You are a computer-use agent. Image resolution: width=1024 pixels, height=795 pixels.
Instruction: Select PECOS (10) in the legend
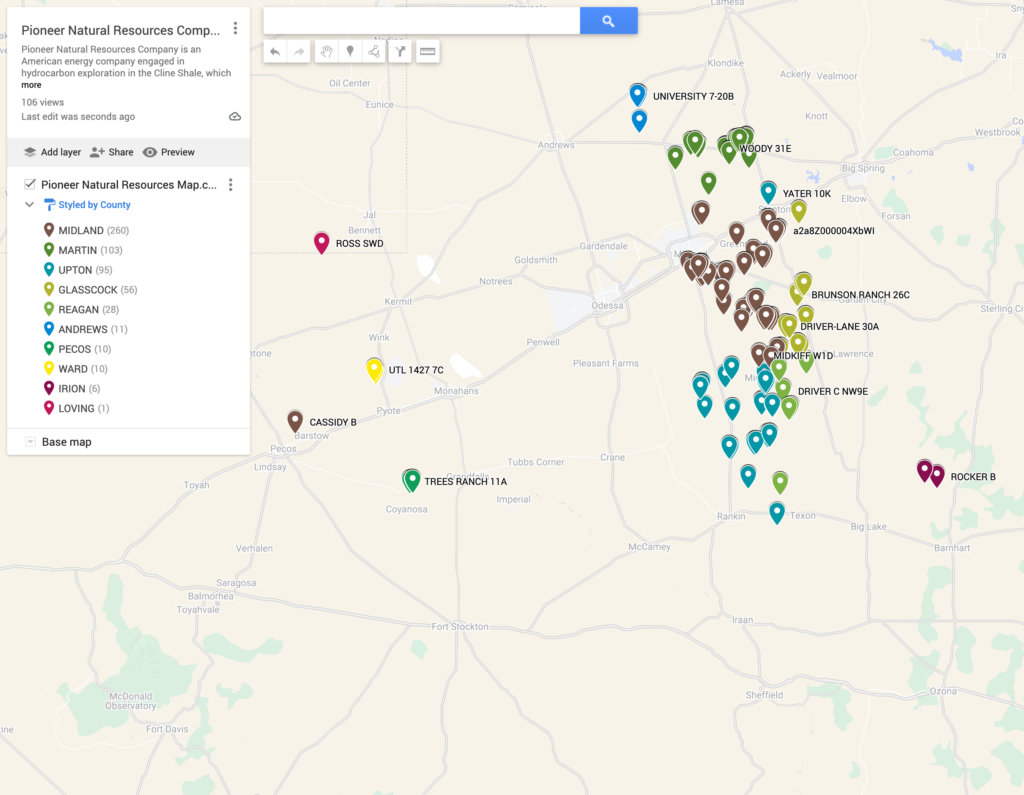[x=77, y=349]
